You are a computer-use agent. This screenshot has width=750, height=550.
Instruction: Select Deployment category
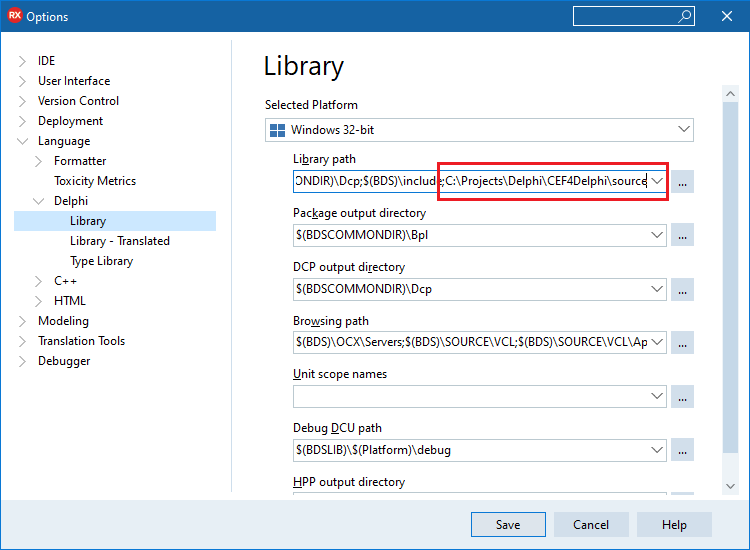70,121
